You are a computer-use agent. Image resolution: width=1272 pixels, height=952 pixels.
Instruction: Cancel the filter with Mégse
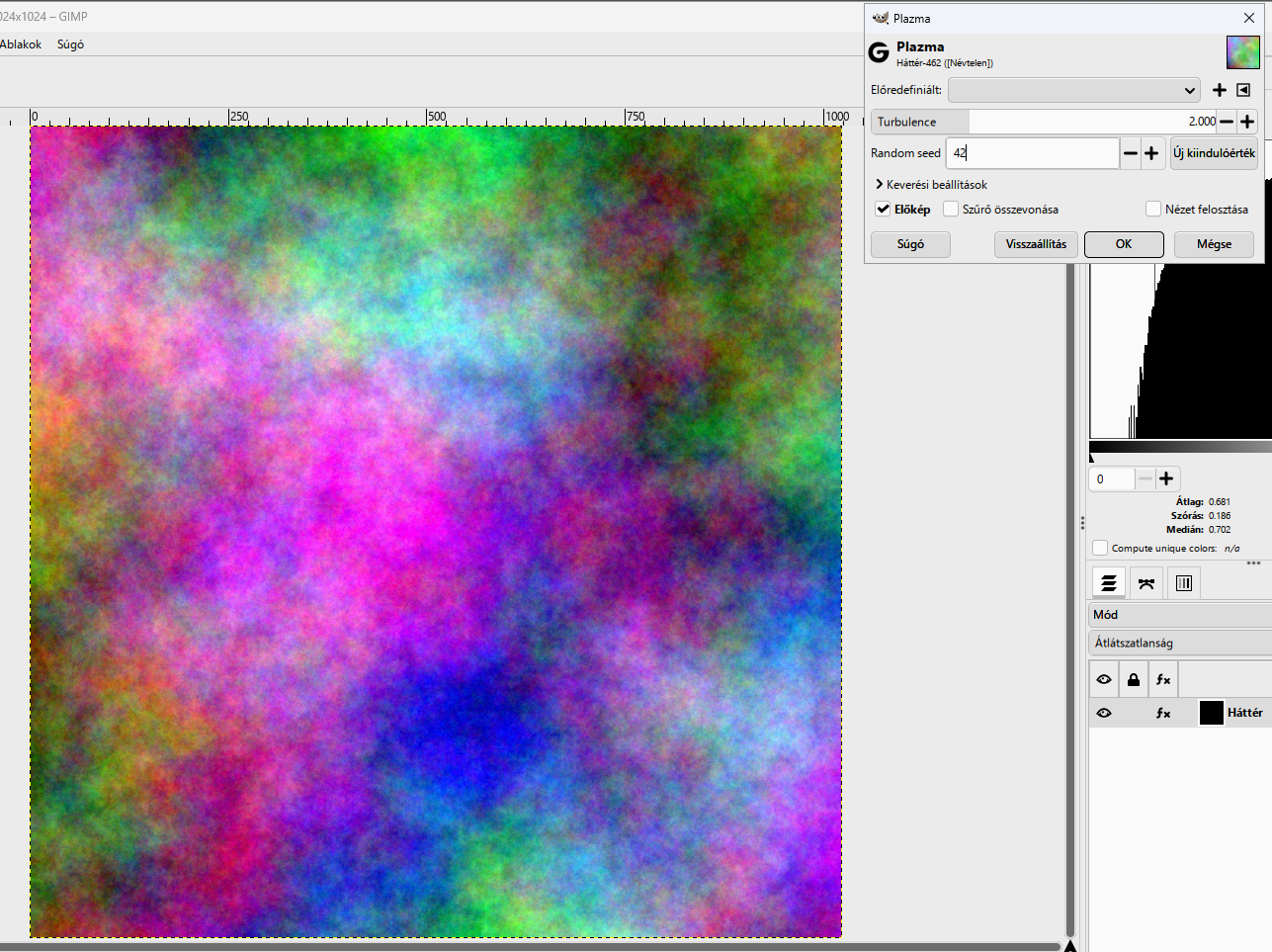coord(1214,244)
